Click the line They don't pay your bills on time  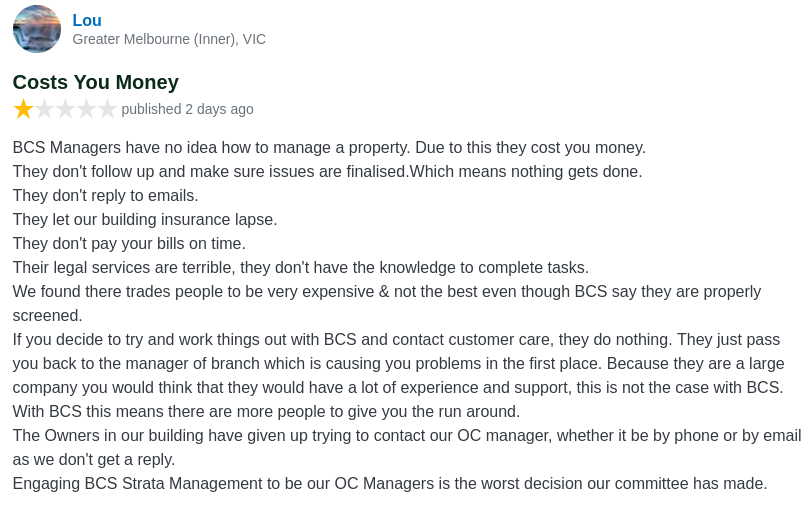129,243
